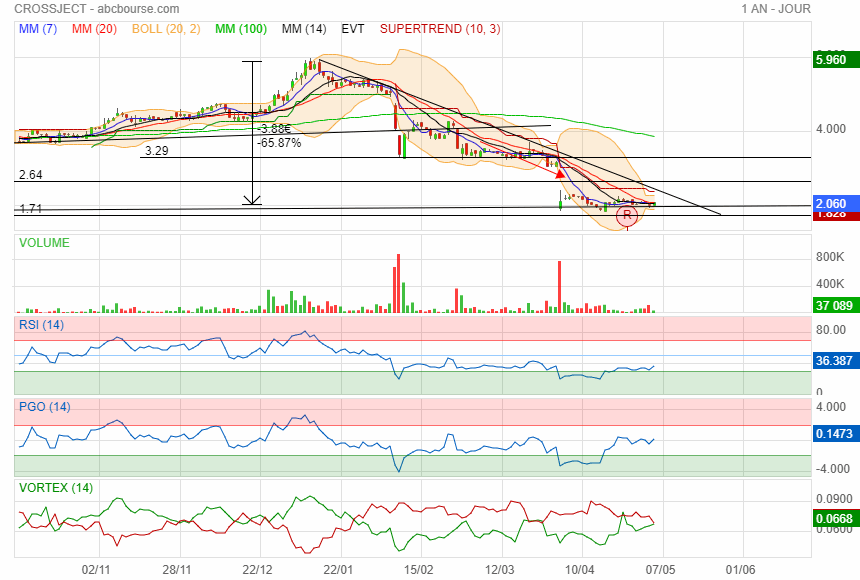Click the red triangle marker on the price chart

[x=559, y=173]
